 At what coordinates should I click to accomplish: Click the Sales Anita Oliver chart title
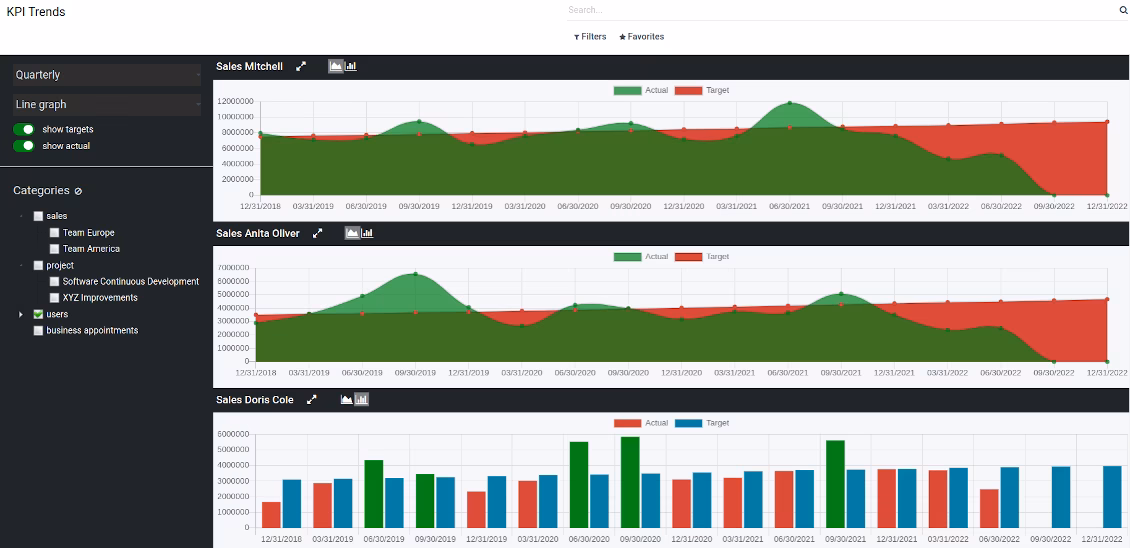pos(257,234)
